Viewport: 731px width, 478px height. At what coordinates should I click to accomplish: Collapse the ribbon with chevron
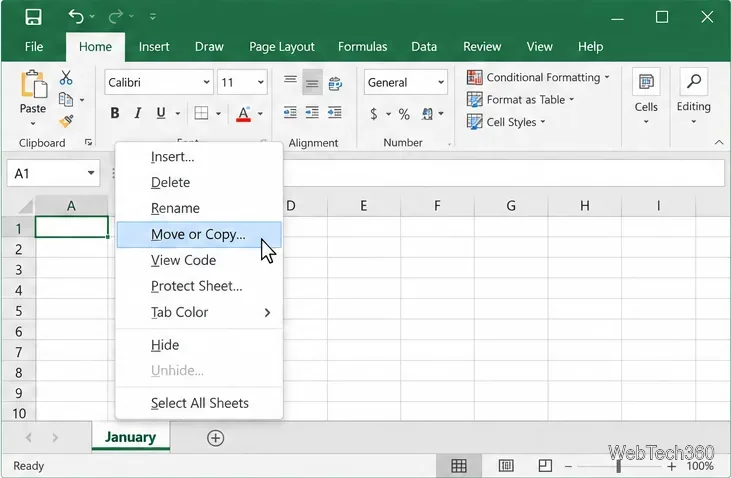719,142
